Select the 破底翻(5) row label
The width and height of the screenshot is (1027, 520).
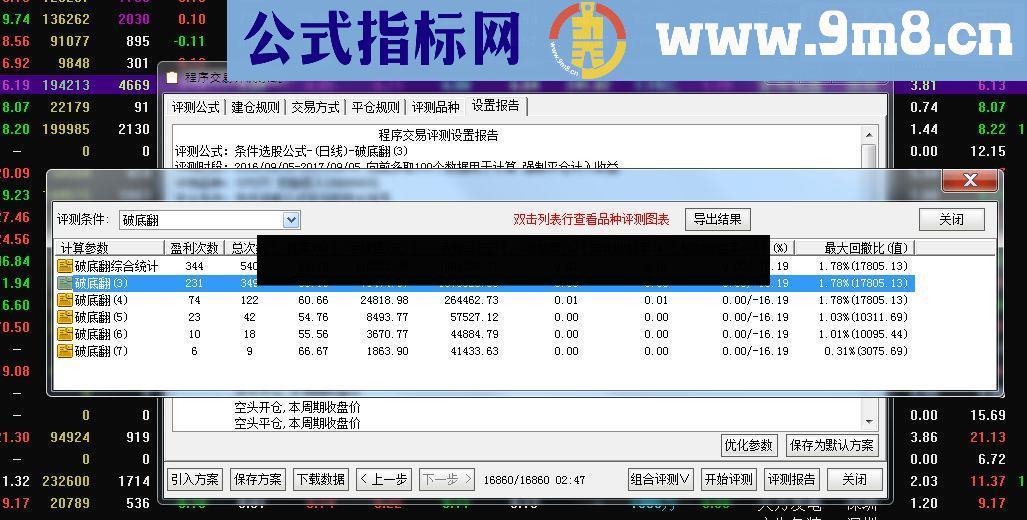[101, 317]
